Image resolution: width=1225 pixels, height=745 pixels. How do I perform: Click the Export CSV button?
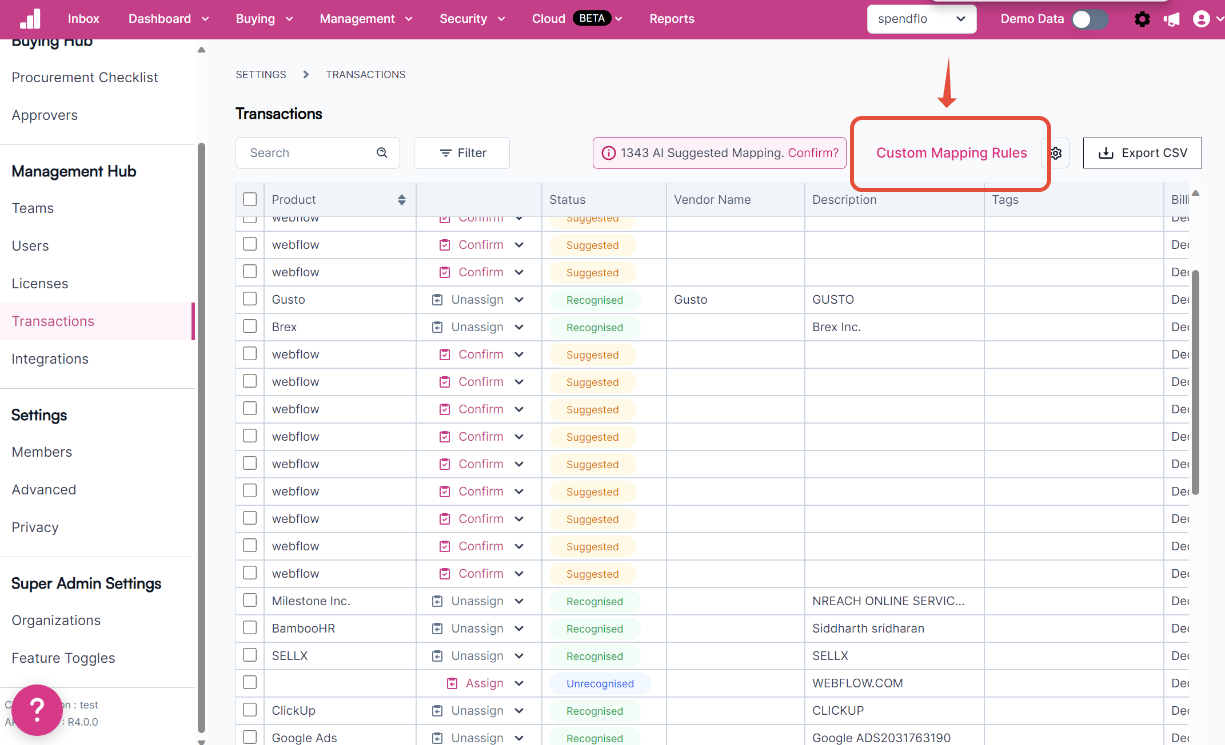(x=1142, y=153)
